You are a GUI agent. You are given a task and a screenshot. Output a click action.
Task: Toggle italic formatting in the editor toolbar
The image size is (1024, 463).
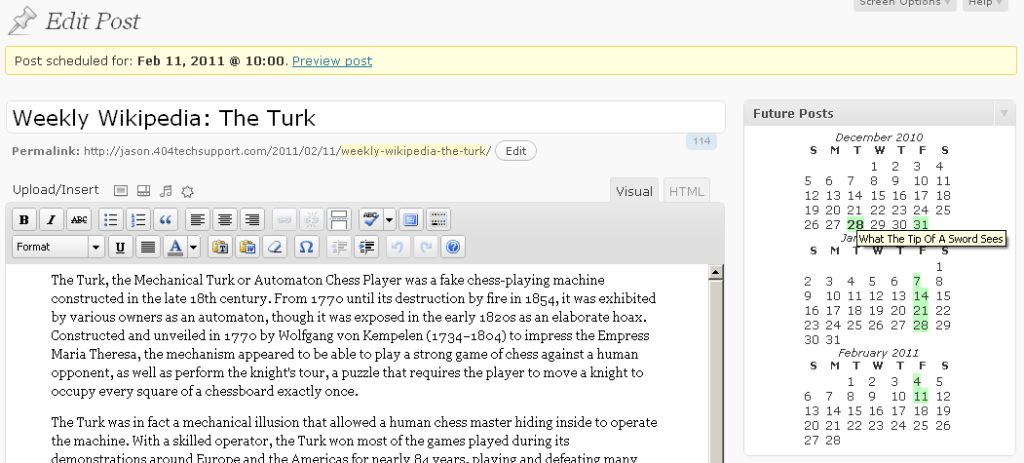point(52,220)
